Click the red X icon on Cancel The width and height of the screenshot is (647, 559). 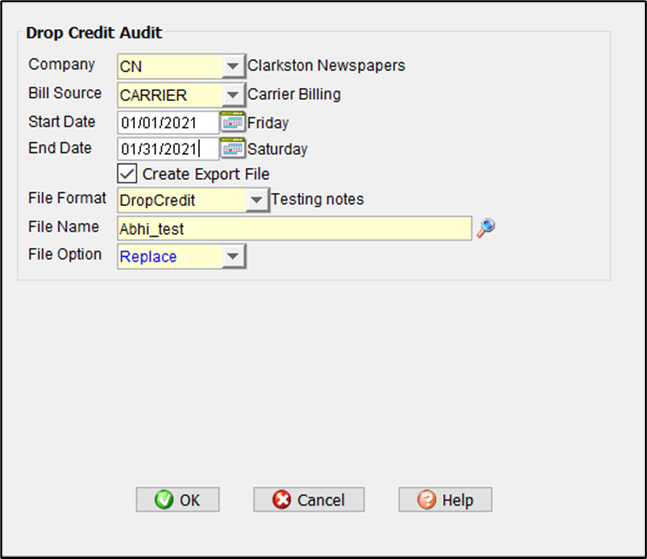pyautogui.click(x=282, y=500)
